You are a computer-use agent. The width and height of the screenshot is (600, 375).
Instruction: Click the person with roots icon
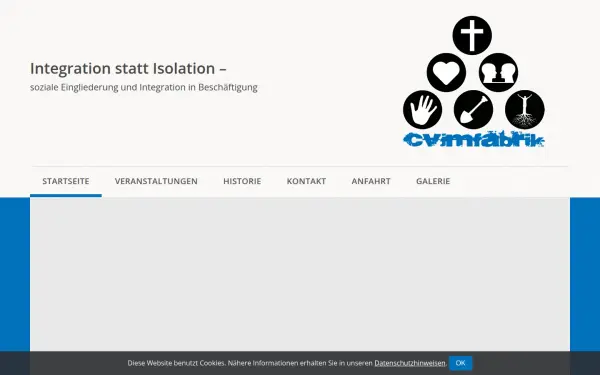tap(525, 110)
